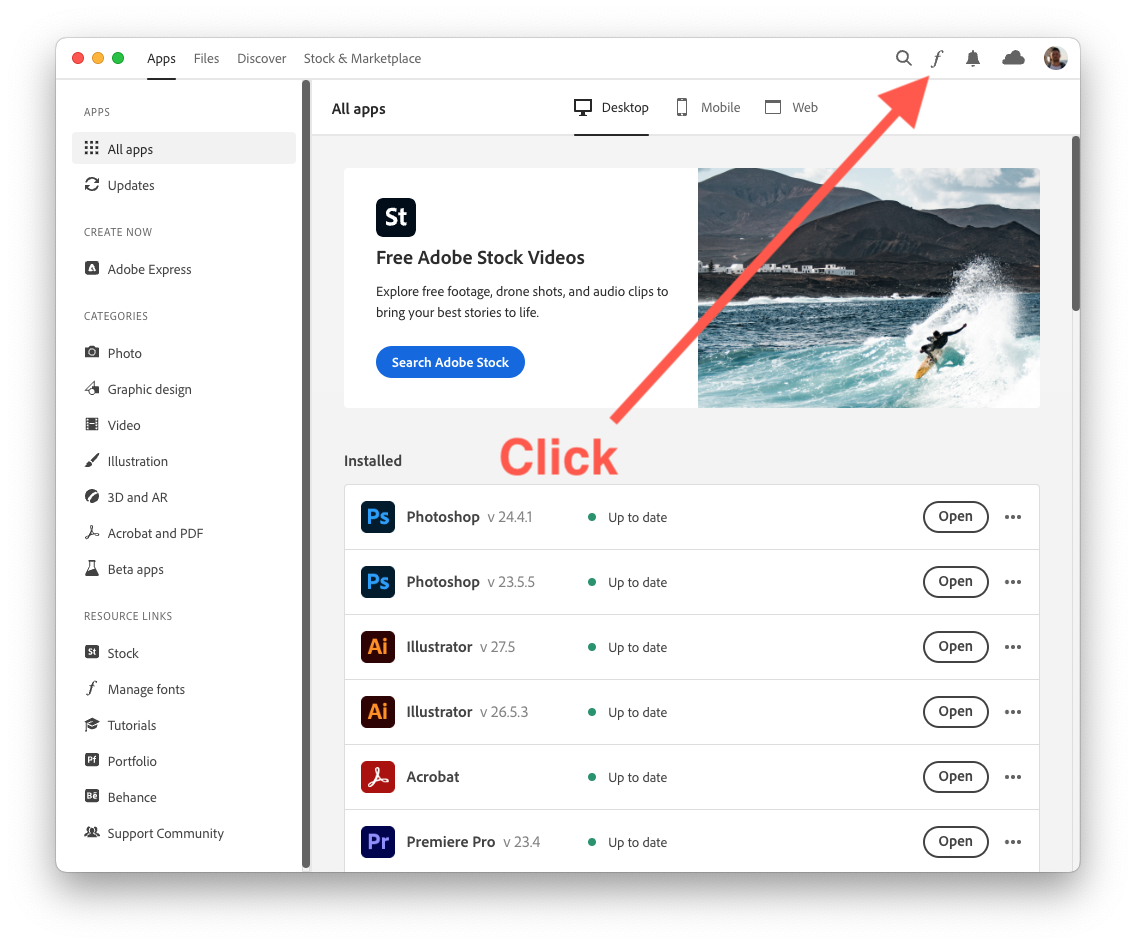Switch to the Discover top tab

(x=262, y=59)
